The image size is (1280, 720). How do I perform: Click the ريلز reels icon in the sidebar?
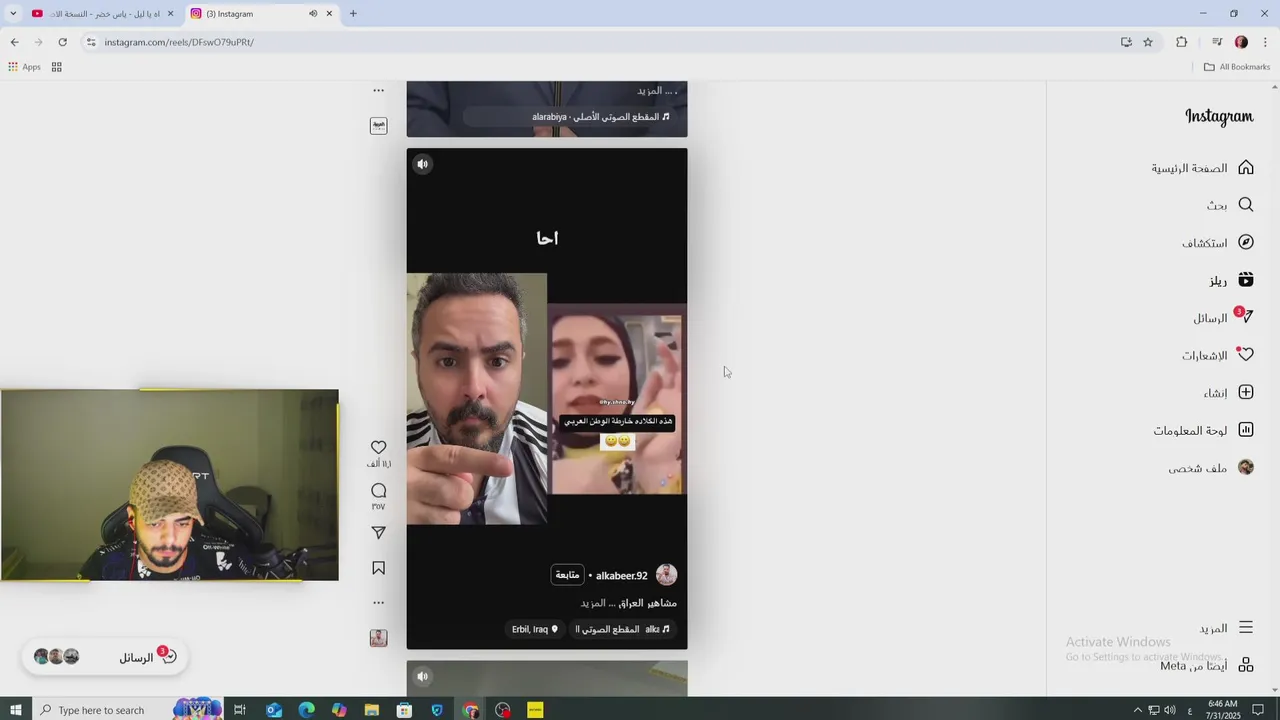point(1246,280)
